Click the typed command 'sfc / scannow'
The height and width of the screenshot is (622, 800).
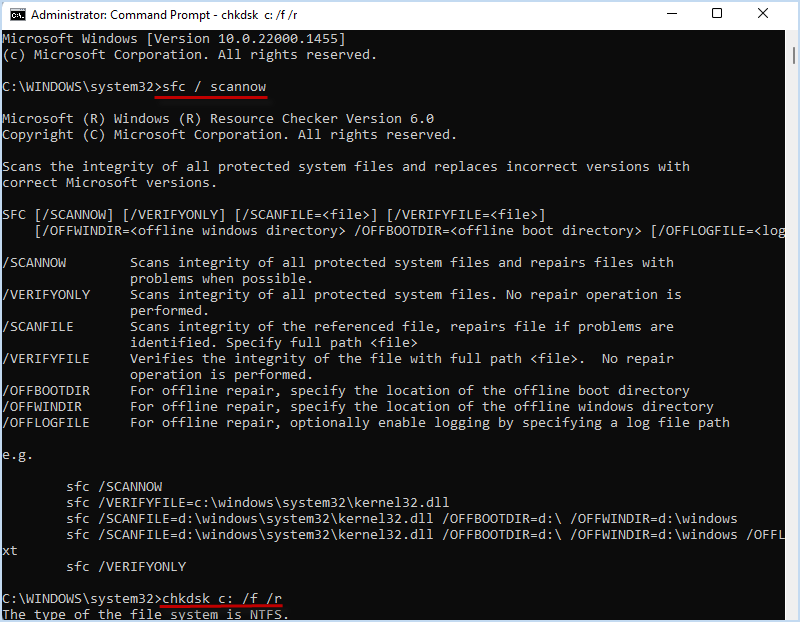click(x=214, y=87)
